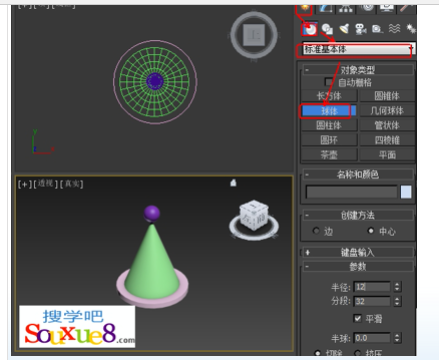Image resolution: width=439 pixels, height=360 pixels.
Task: Select the Shapes category icon
Action: coord(327,29)
